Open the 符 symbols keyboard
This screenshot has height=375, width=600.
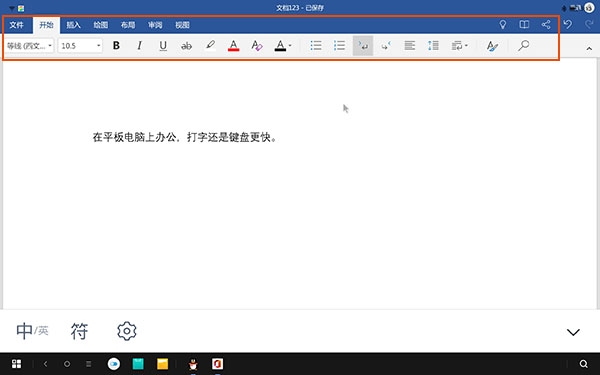pyautogui.click(x=79, y=331)
